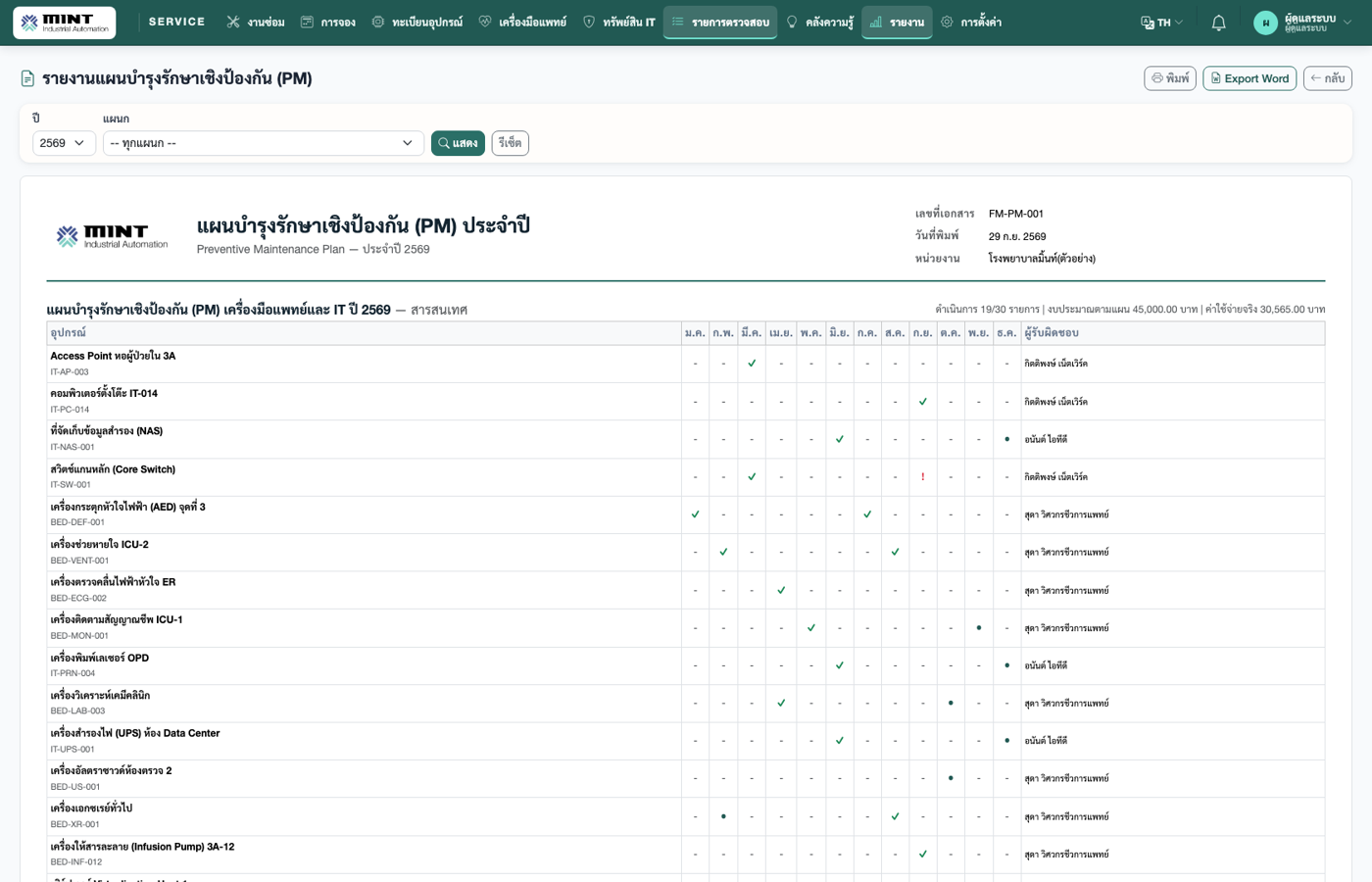Click the แสดง search button
The image size is (1372, 882).
click(458, 143)
